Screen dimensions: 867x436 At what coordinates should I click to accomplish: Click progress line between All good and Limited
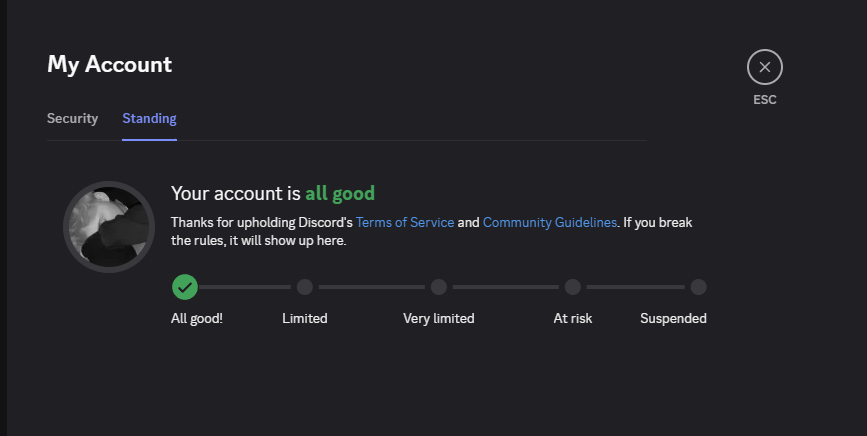(x=245, y=287)
